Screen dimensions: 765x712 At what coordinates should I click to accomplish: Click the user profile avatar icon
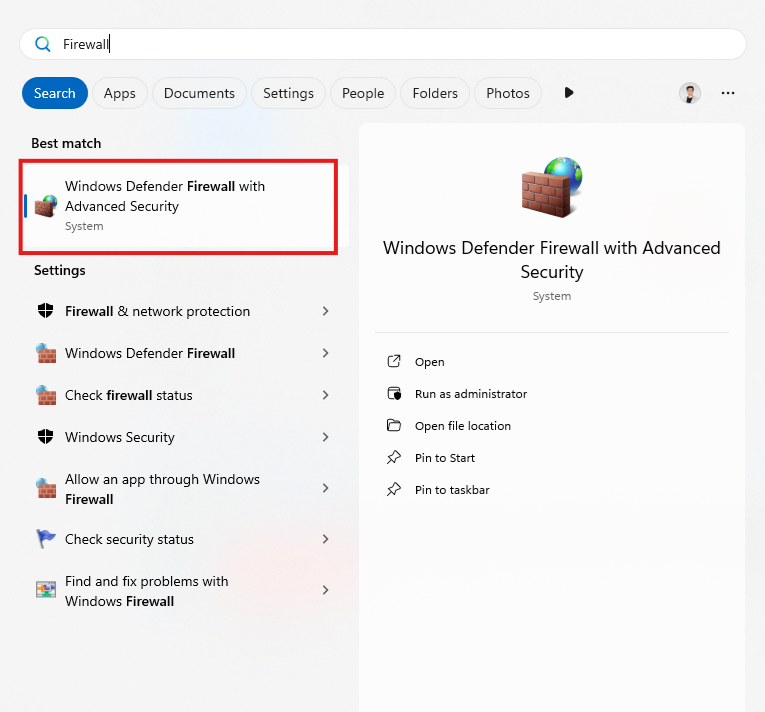pos(690,93)
